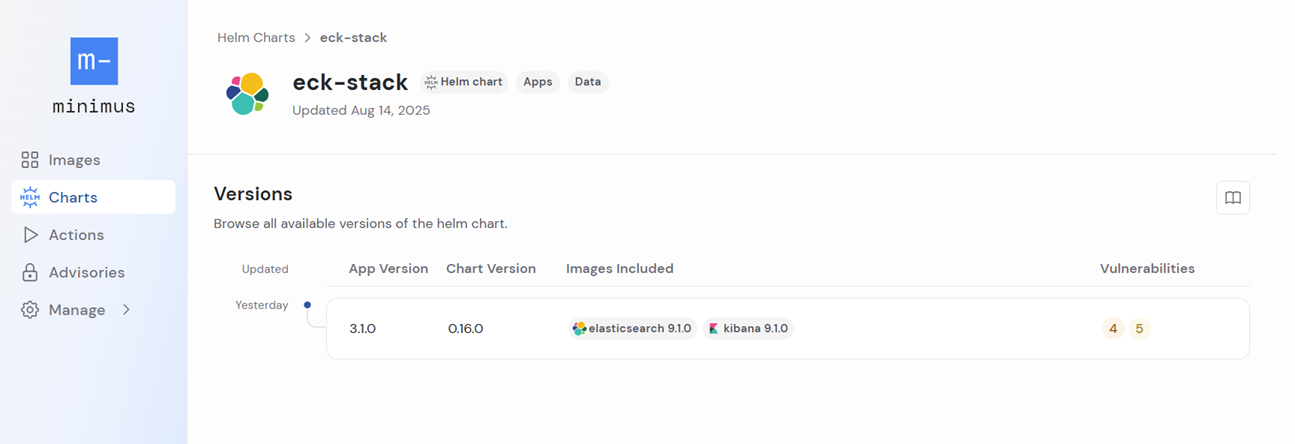Click the eck-stack page title
1295x444 pixels.
350,83
